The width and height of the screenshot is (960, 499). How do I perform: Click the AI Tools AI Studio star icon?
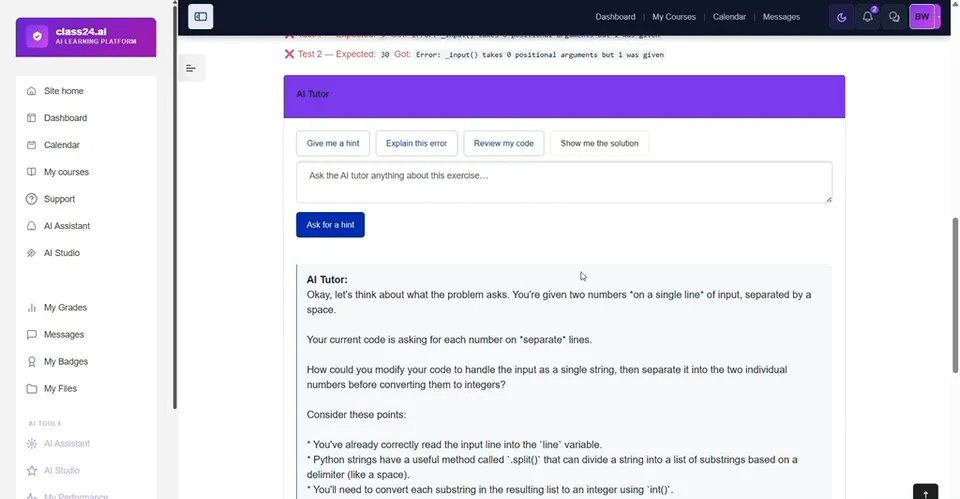click(x=32, y=471)
